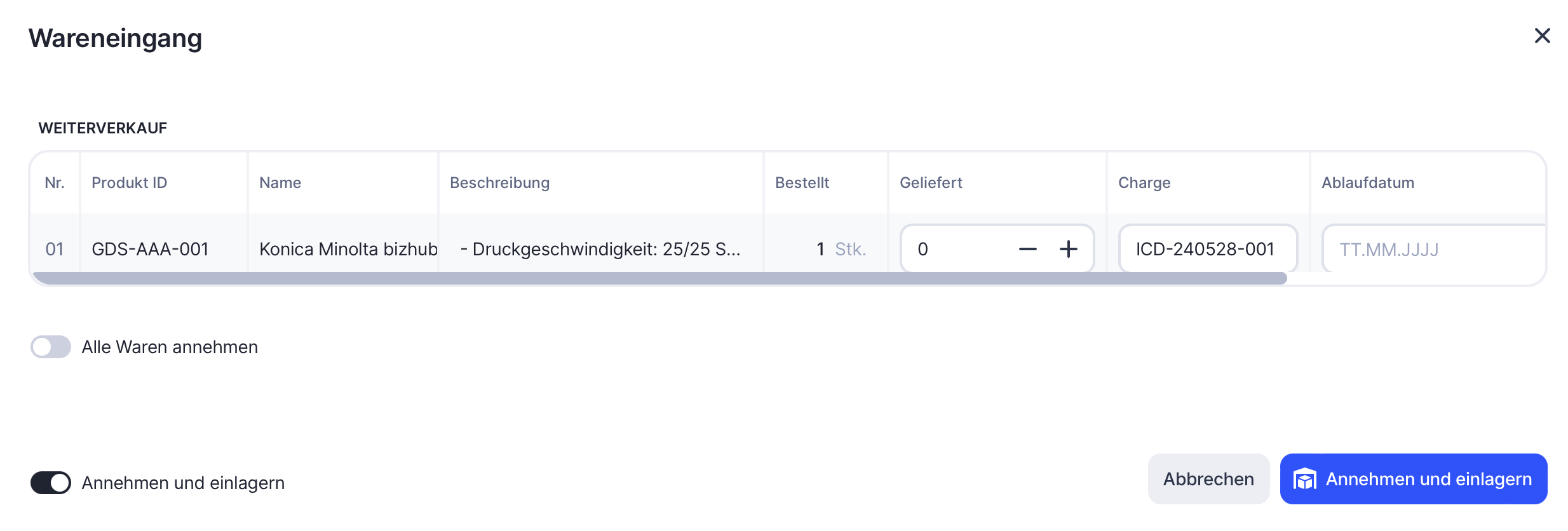Click the Geliefert column header
Image resolution: width=1568 pixels, height=531 pixels.
931,183
